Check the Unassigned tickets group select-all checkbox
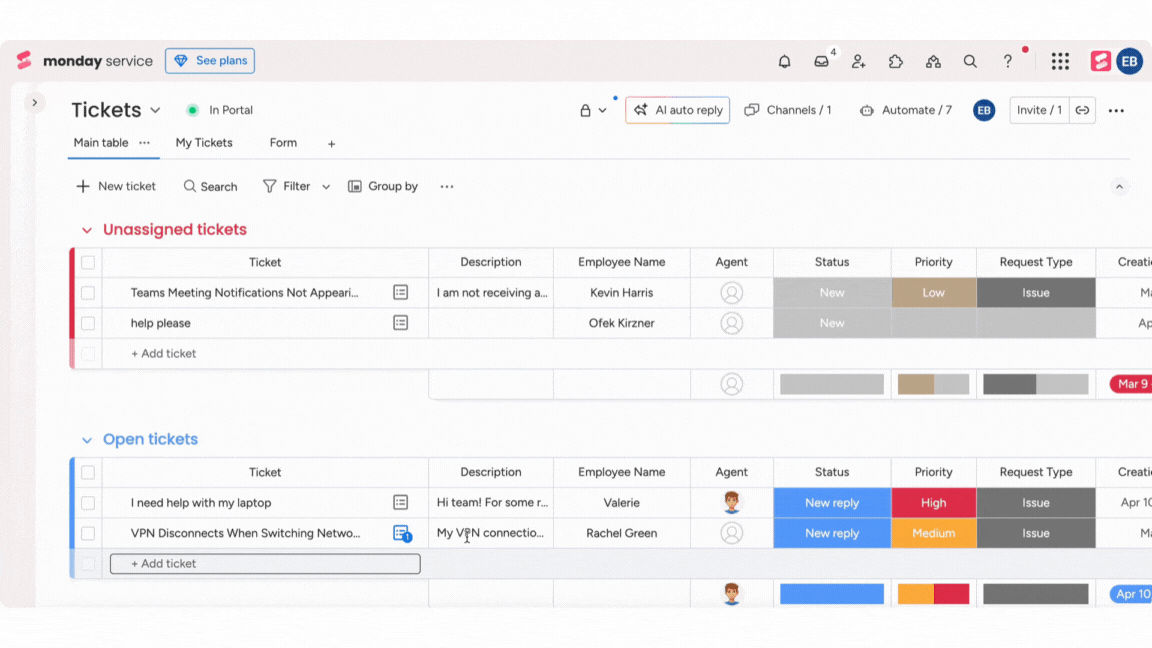The image size is (1152, 648). click(x=88, y=262)
